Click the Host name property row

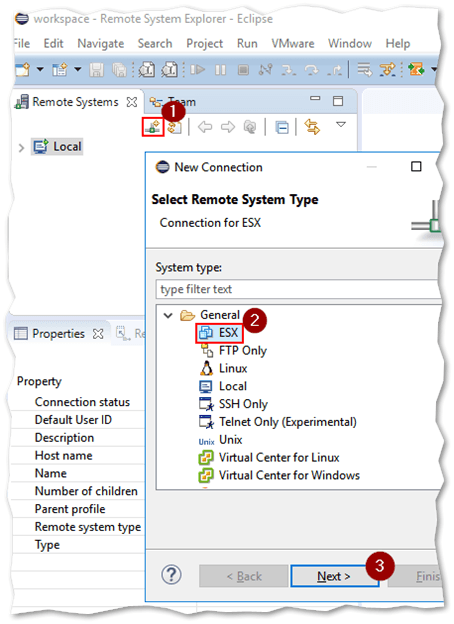click(x=78, y=455)
